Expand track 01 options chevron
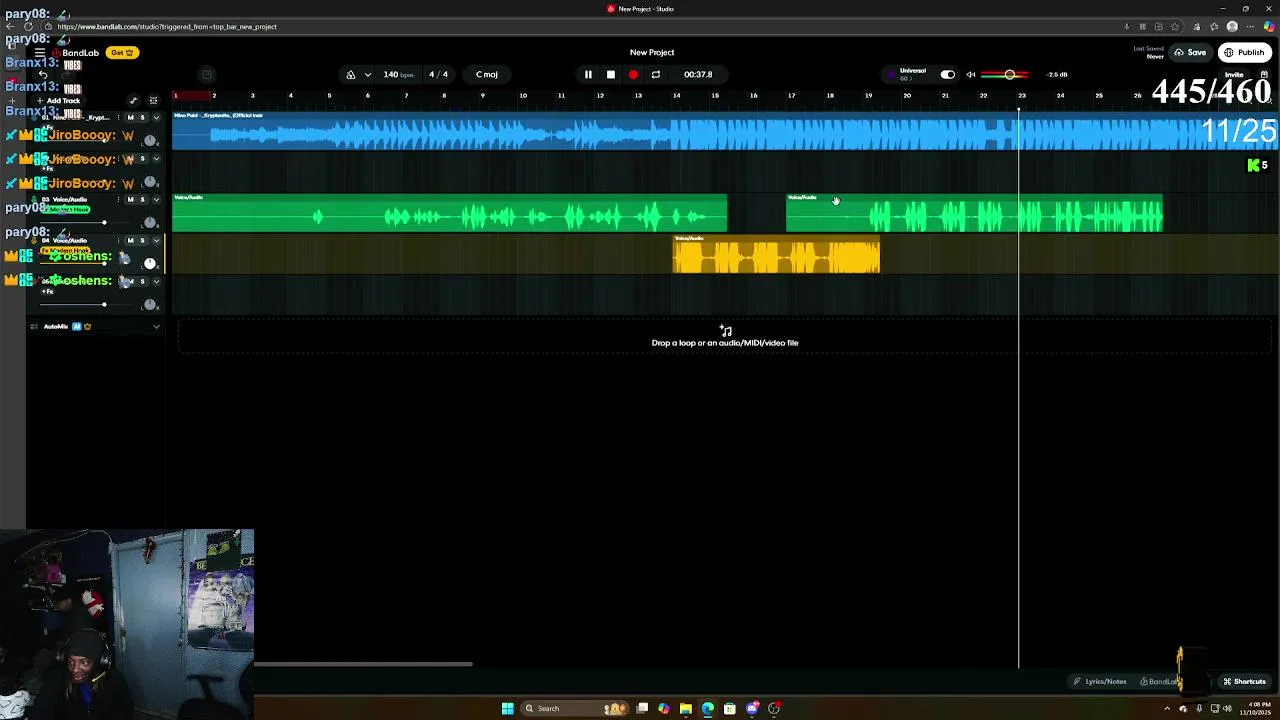This screenshot has height=720, width=1280. pos(156,118)
